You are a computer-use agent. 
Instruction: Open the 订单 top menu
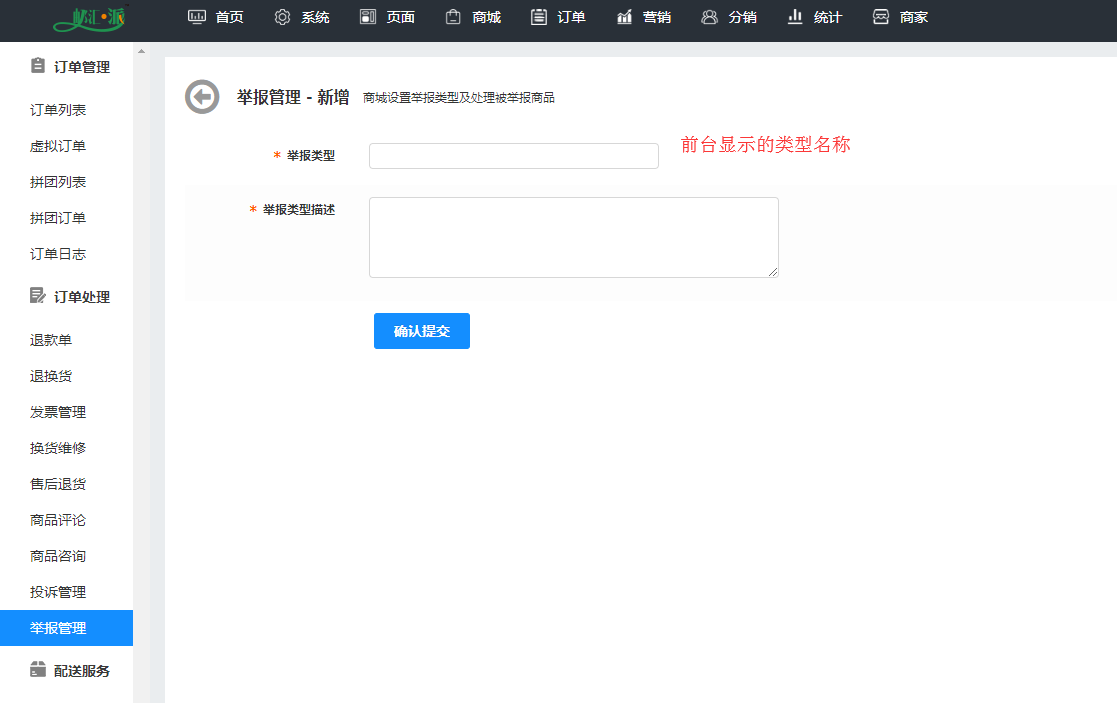(x=559, y=17)
